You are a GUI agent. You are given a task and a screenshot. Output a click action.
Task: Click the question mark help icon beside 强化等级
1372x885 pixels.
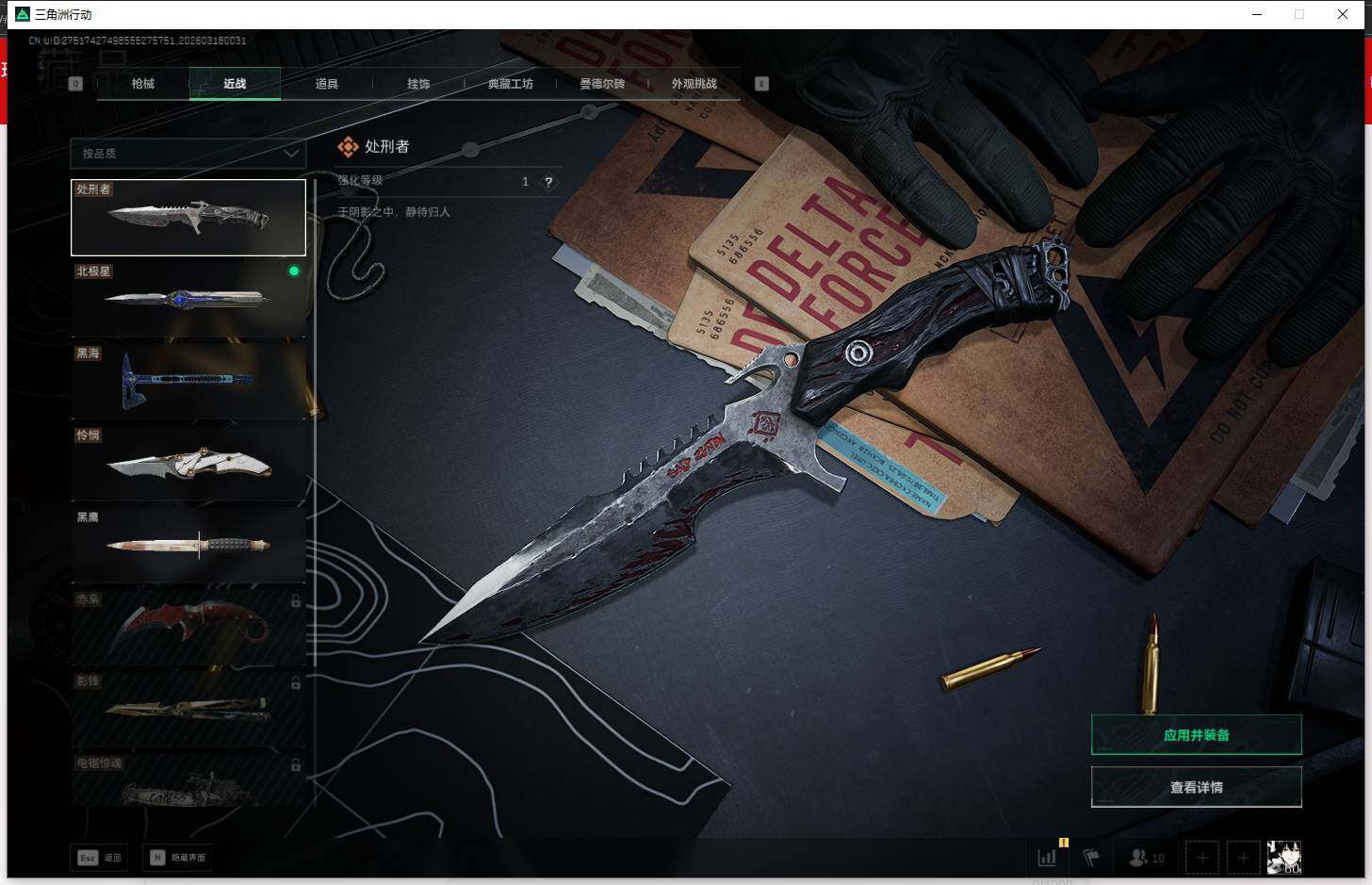[547, 182]
